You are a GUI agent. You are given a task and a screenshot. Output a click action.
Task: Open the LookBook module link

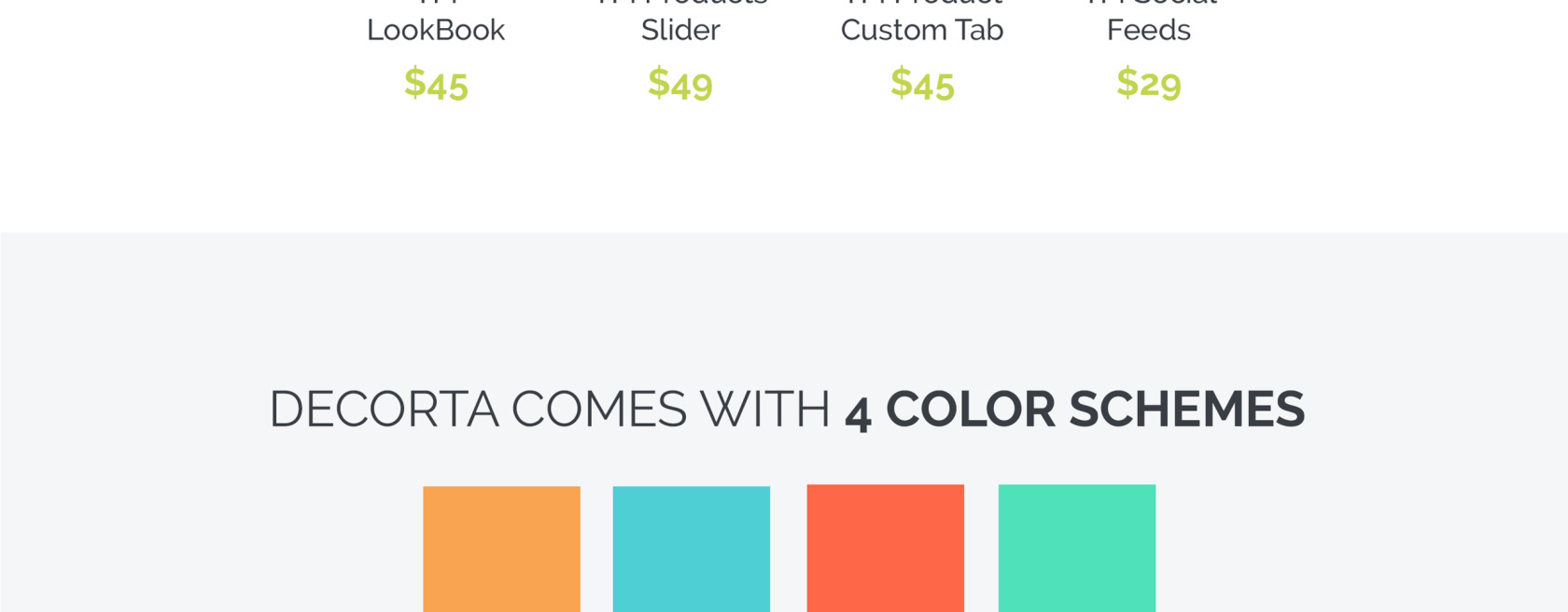[x=436, y=30]
